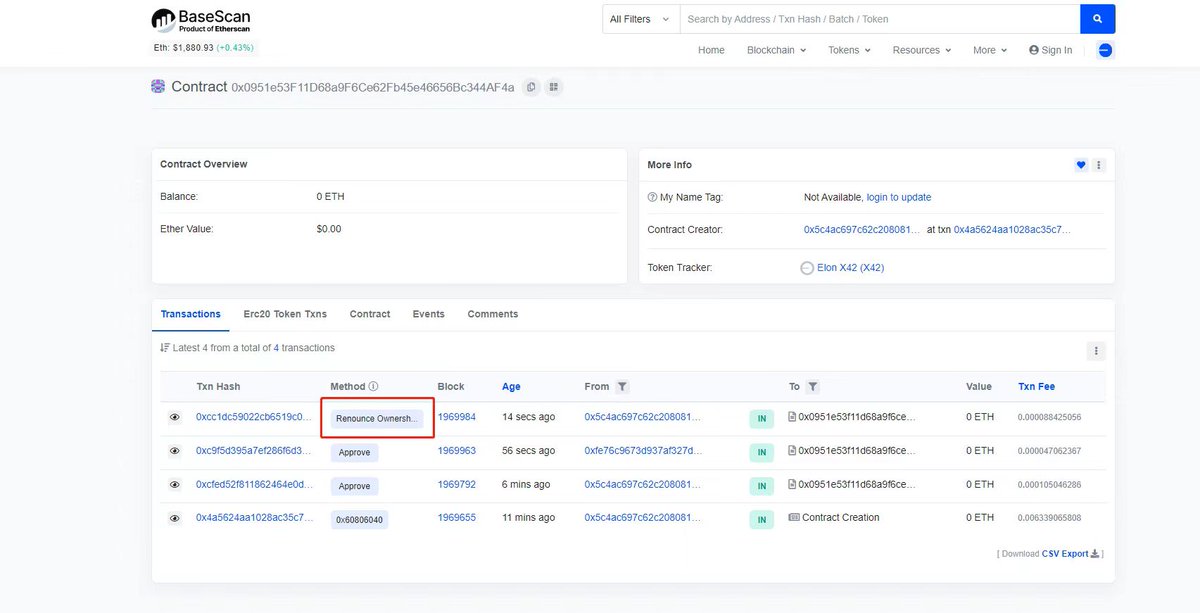The image size is (1200, 613).
Task: Open the QR code icon beside the address
Action: pyautogui.click(x=553, y=87)
